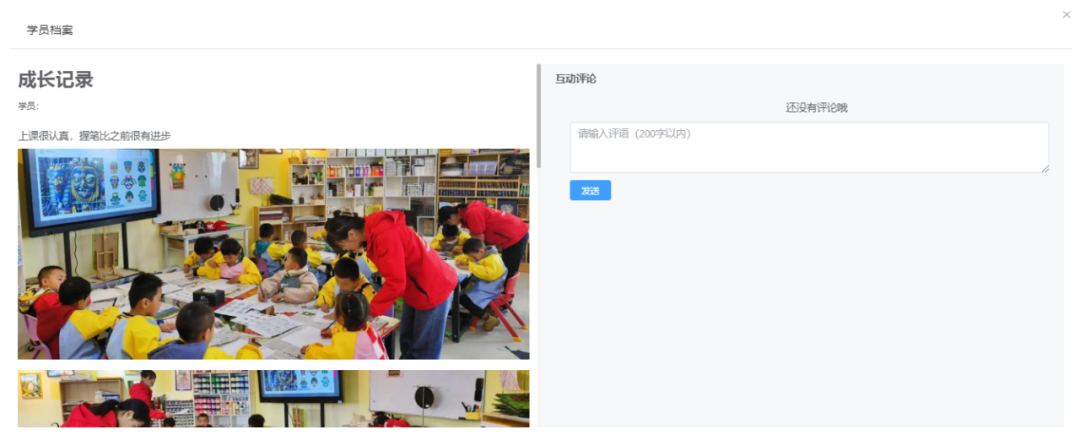Image resolution: width=1080 pixels, height=446 pixels.
Task: Focus the 请输入评语 comment text box
Action: pos(809,147)
